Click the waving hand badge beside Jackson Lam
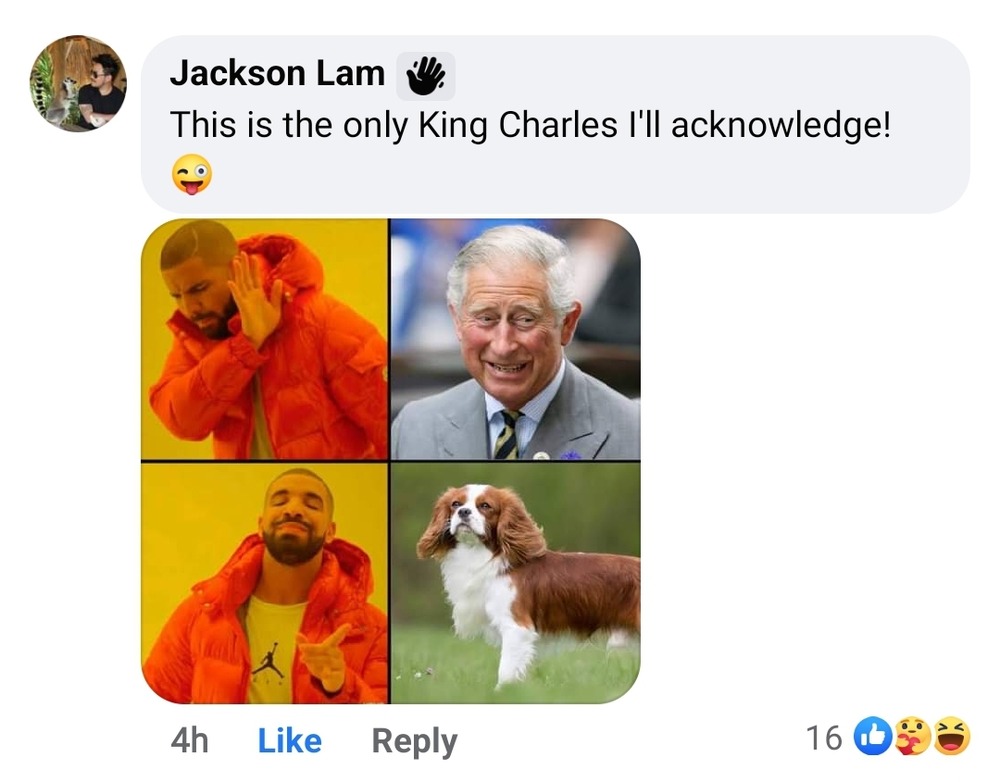Viewport: 1000px width, 782px height. (425, 76)
